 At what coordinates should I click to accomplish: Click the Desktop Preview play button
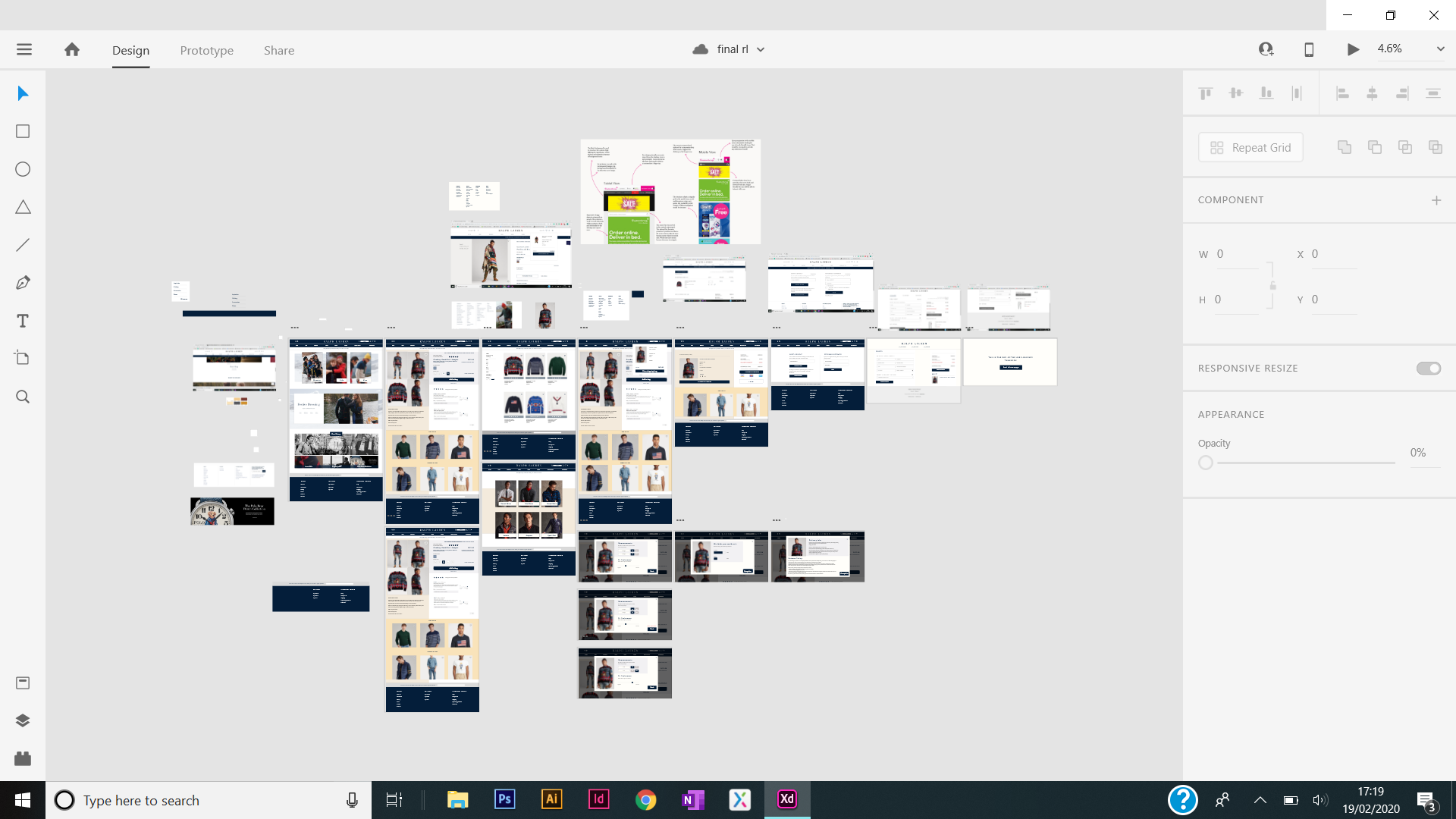tap(1353, 49)
